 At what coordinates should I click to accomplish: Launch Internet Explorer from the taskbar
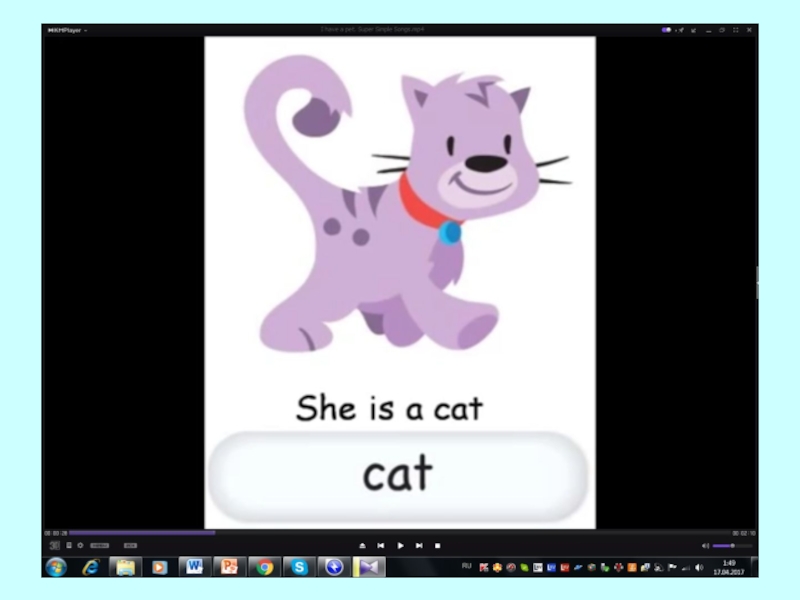(91, 567)
